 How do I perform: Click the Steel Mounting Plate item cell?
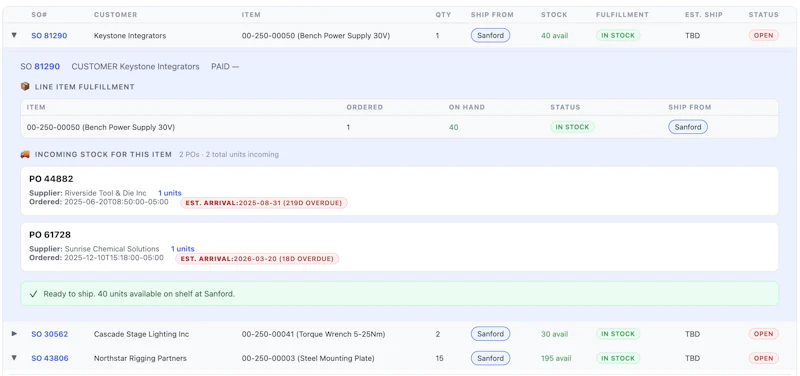308,359
